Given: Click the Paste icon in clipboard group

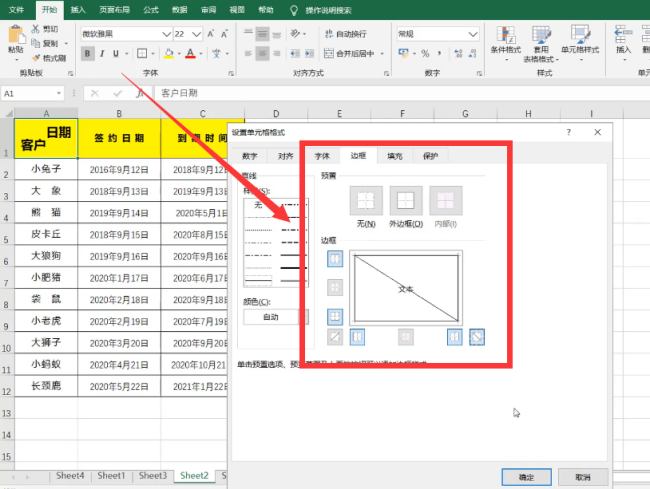Looking at the screenshot, I should tap(16, 35).
